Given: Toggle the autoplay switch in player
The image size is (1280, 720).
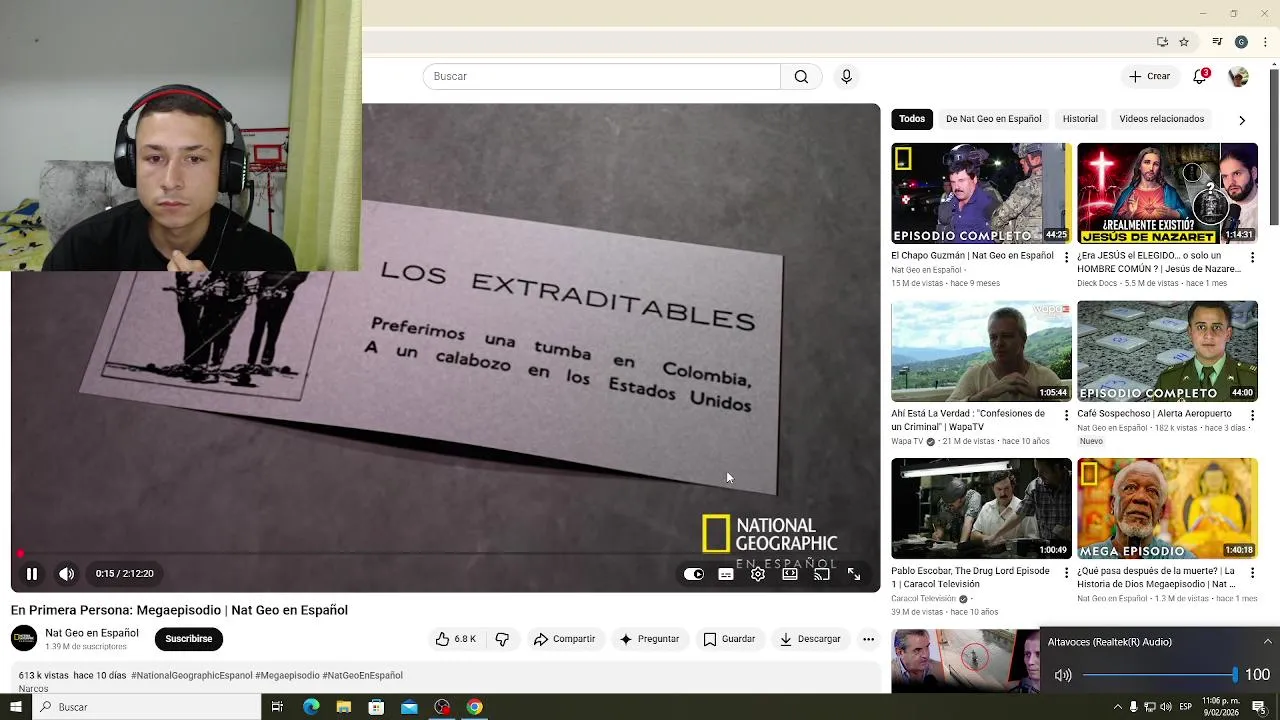Looking at the screenshot, I should 694,574.
